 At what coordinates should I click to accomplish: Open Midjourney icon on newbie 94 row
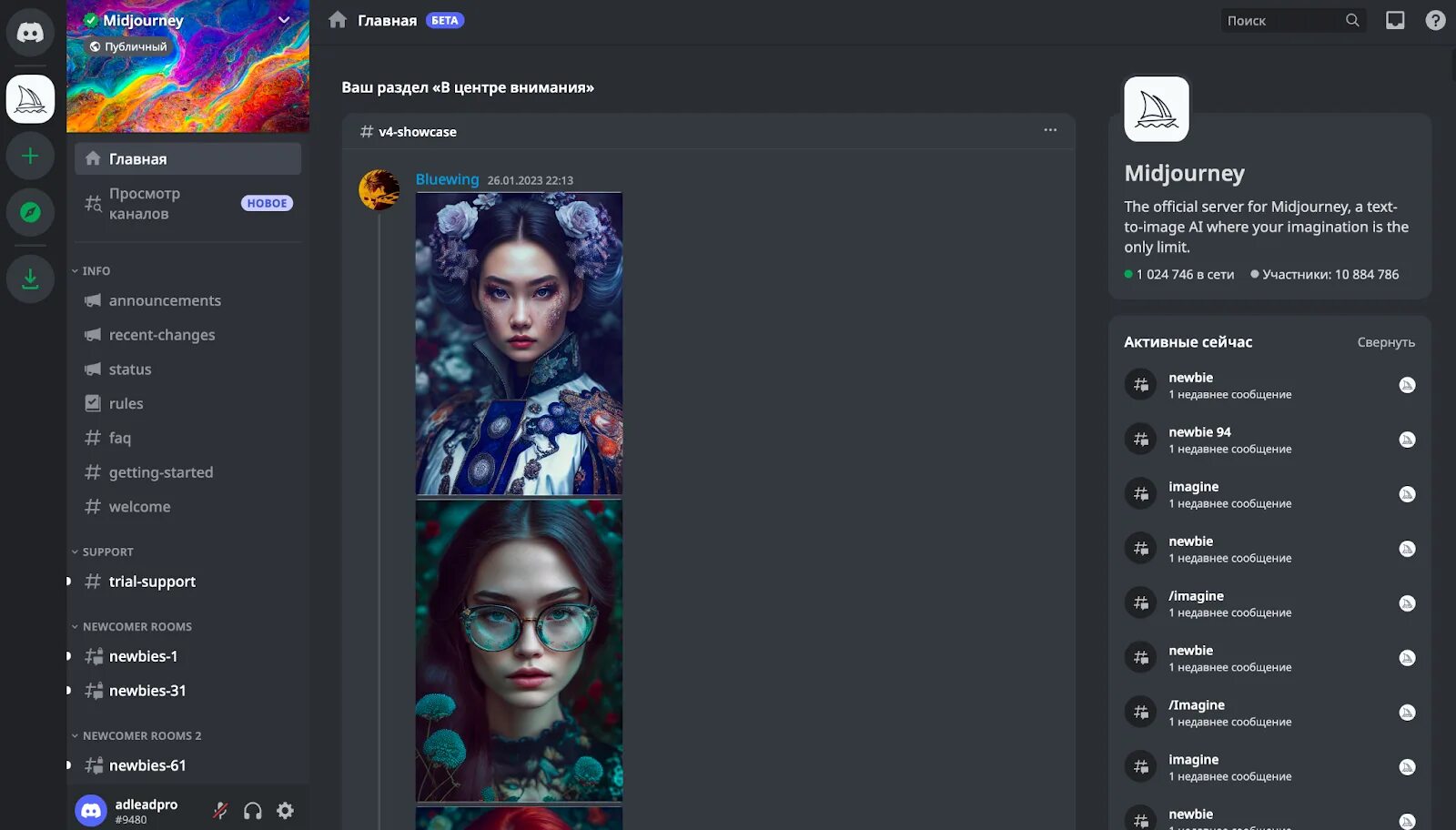[1407, 440]
